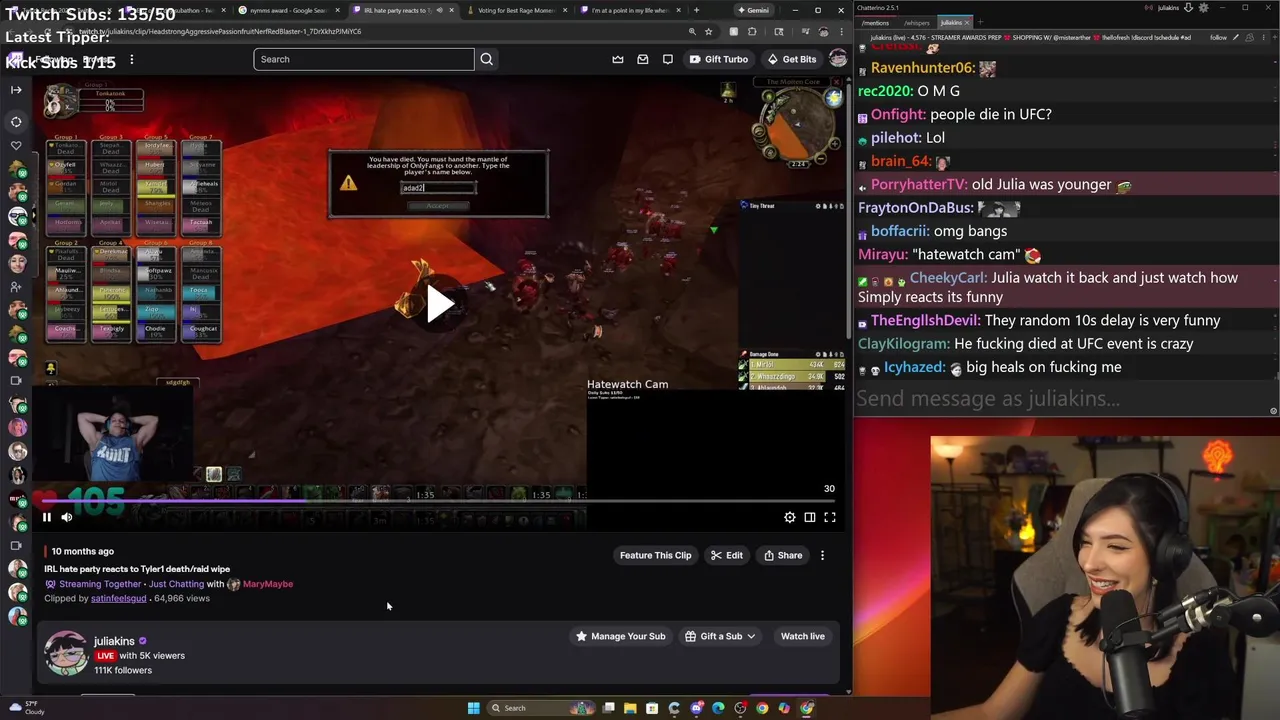Open the MaryMaybe channel link
Viewport: 1280px width, 720px height.
[268, 584]
